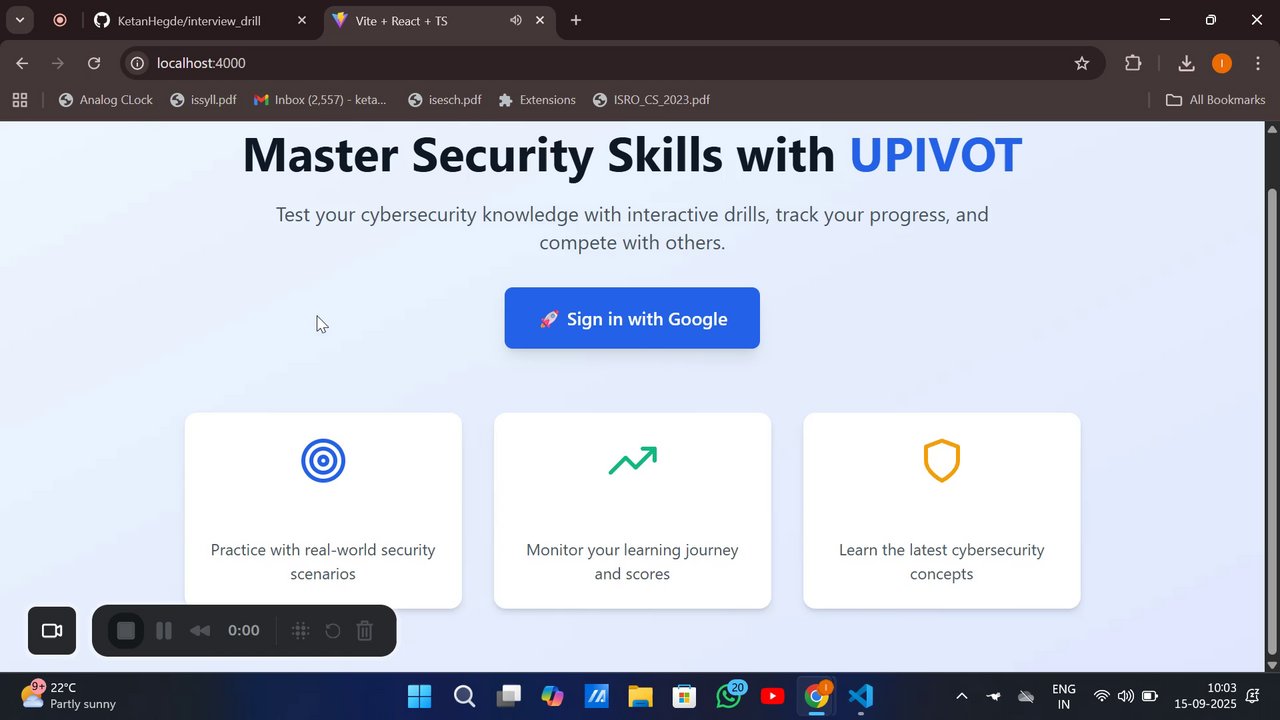Open the issyll.pdf bookmark

click(x=204, y=100)
